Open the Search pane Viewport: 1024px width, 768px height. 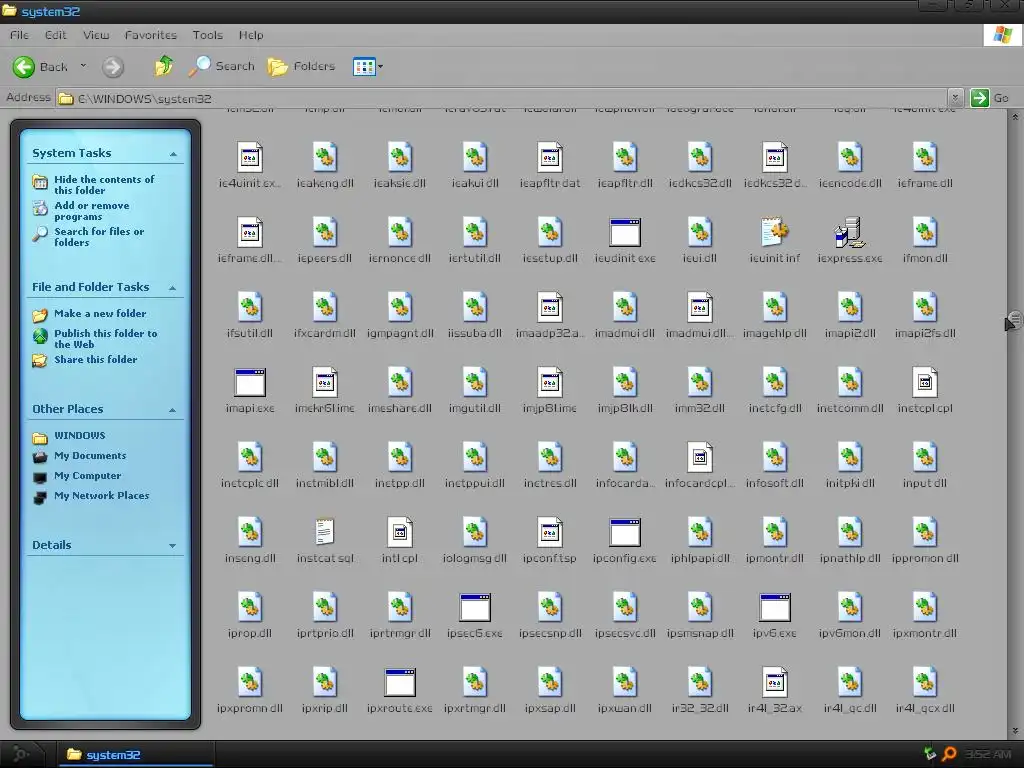(222, 66)
